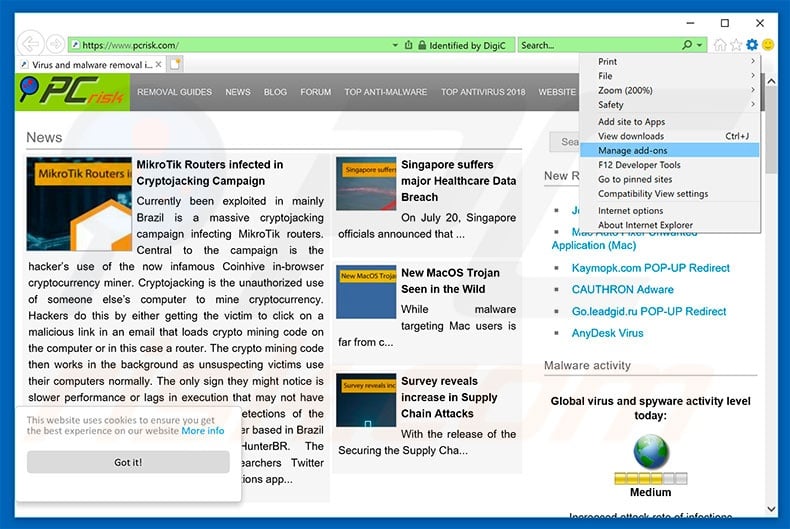Open Compatibility View settings

click(670, 193)
